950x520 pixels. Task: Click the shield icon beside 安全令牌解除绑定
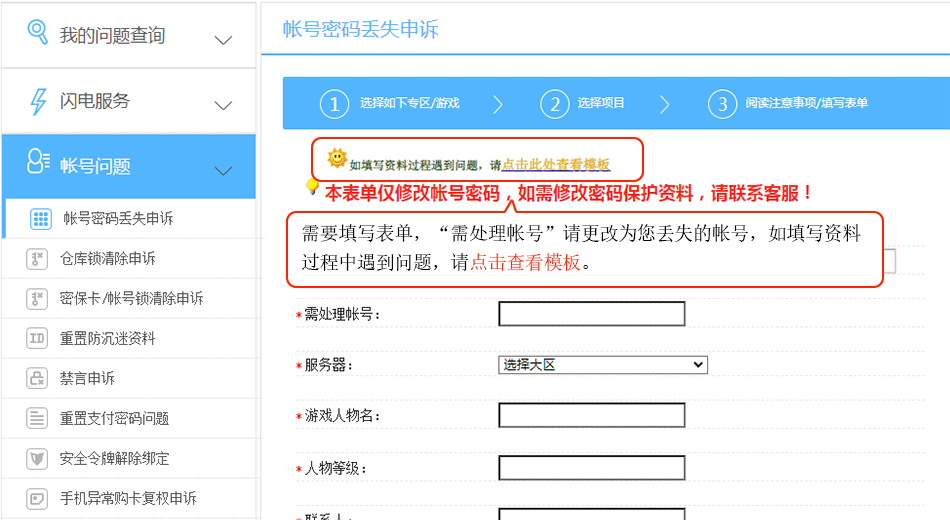(x=37, y=458)
